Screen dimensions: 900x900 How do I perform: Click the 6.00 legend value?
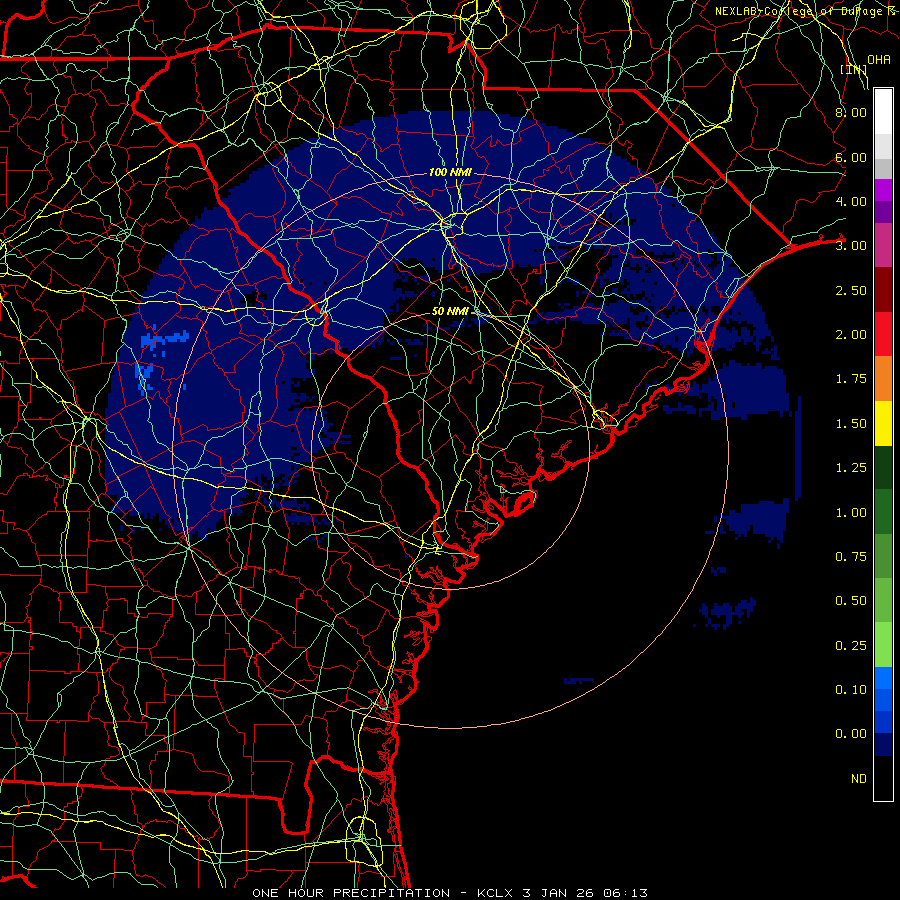point(851,157)
